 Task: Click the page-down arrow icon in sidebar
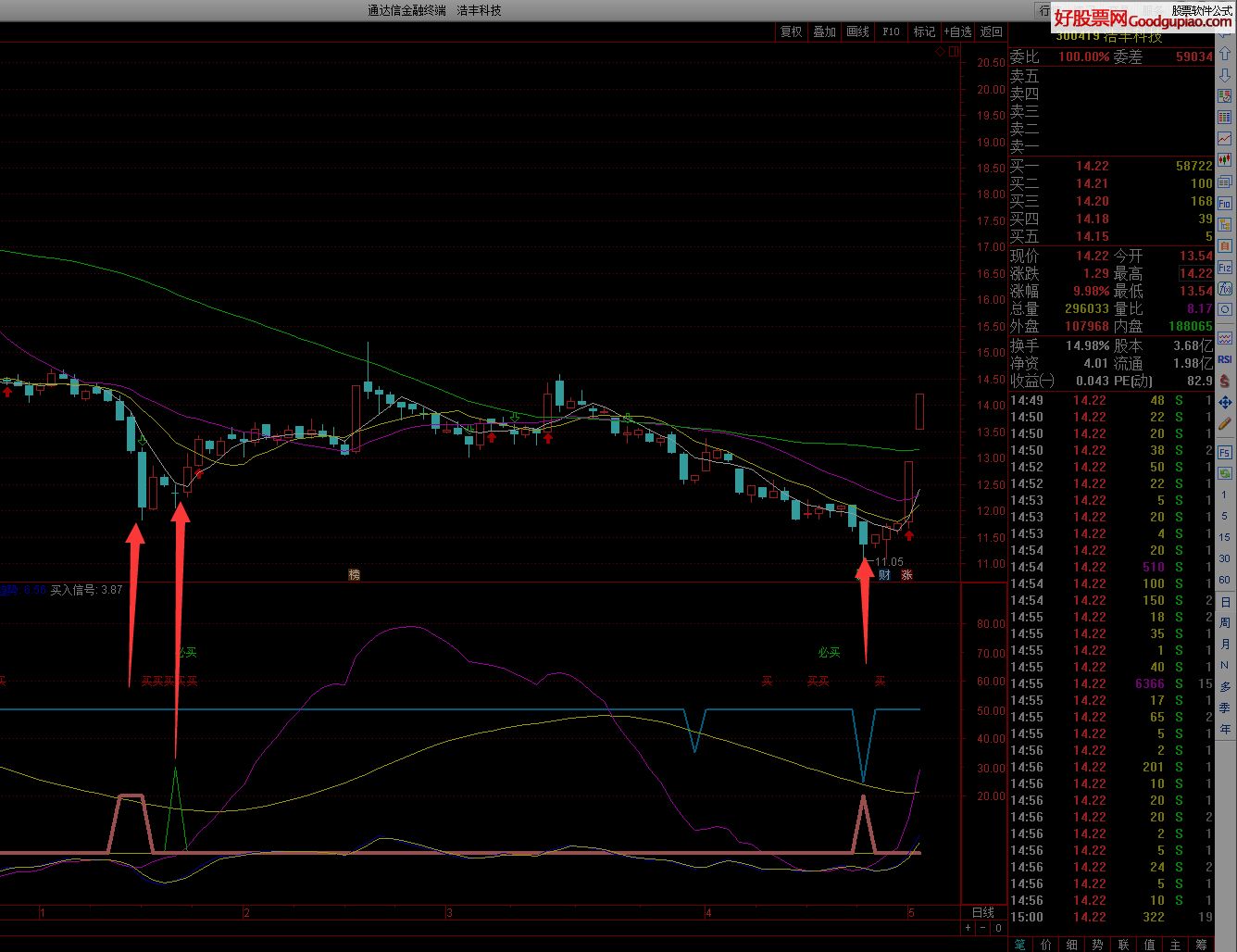pos(1225,75)
